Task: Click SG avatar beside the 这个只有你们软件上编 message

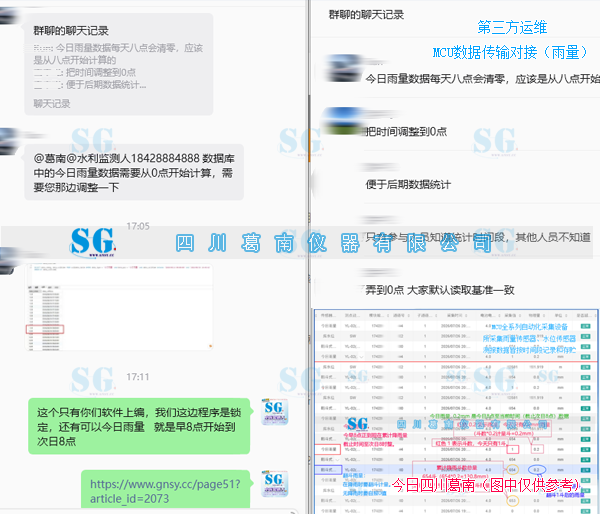Action: 274,412
